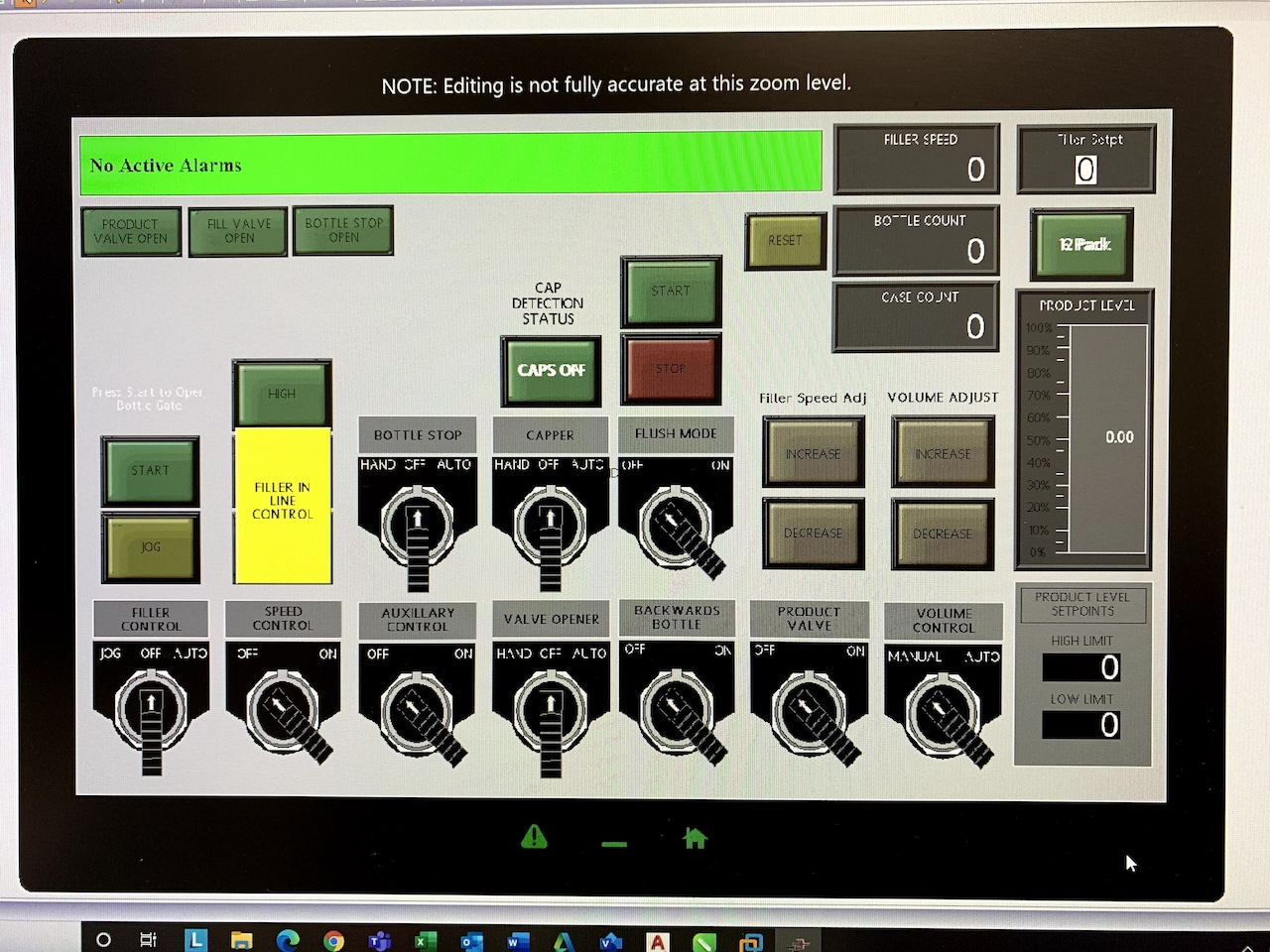Launch Google Chrome from the taskbar

point(333,940)
